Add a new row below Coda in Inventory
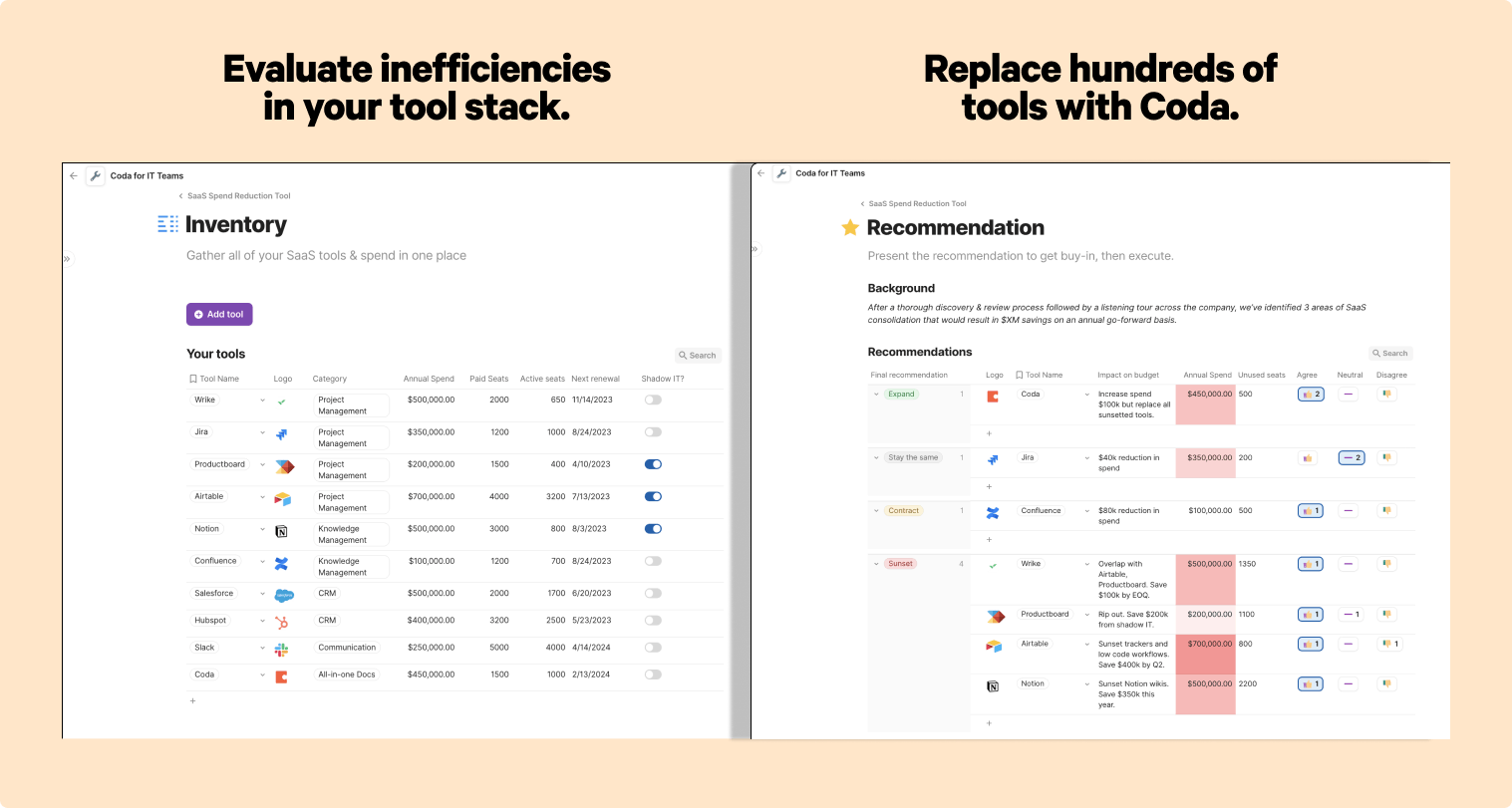1512x808 pixels. (x=193, y=701)
